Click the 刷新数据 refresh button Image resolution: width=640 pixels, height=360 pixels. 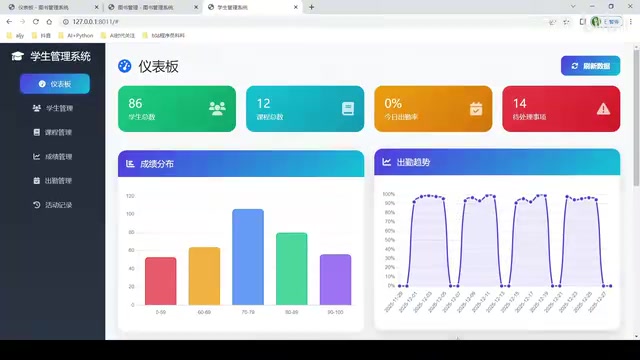click(x=590, y=66)
